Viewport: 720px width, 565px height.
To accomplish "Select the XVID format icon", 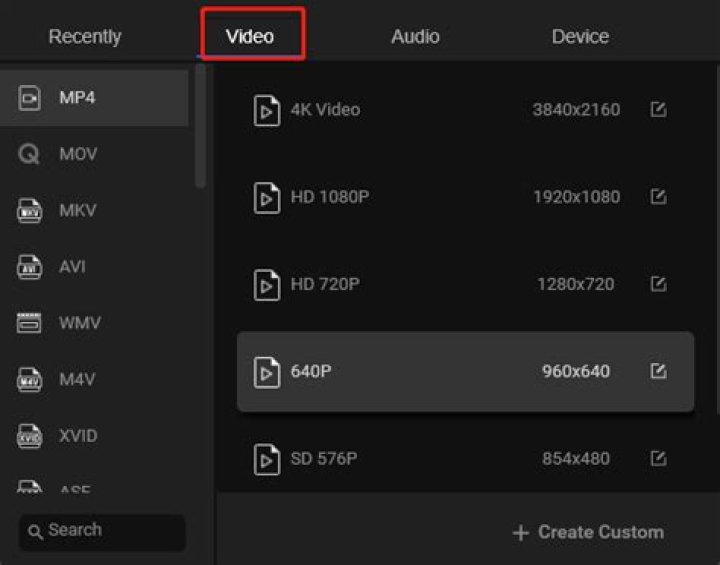I will coord(29,436).
